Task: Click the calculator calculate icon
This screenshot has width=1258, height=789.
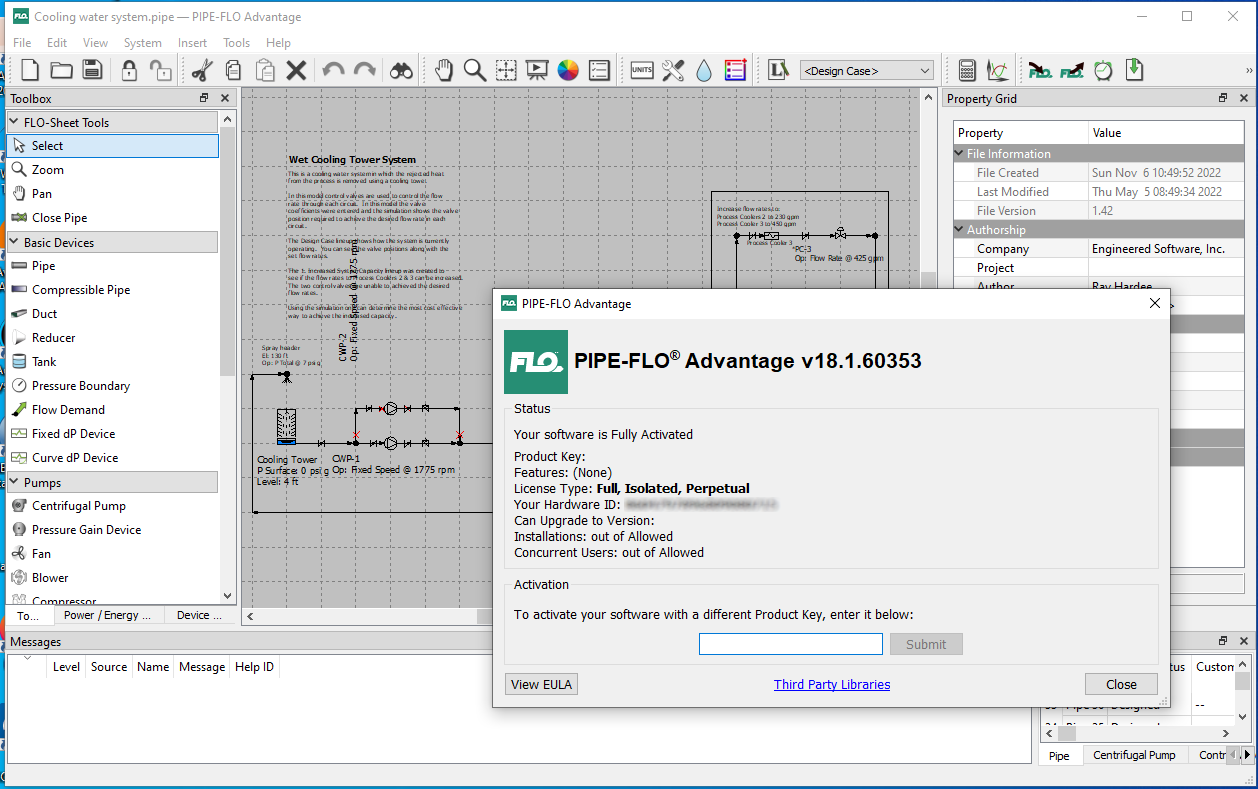Action: (x=967, y=70)
